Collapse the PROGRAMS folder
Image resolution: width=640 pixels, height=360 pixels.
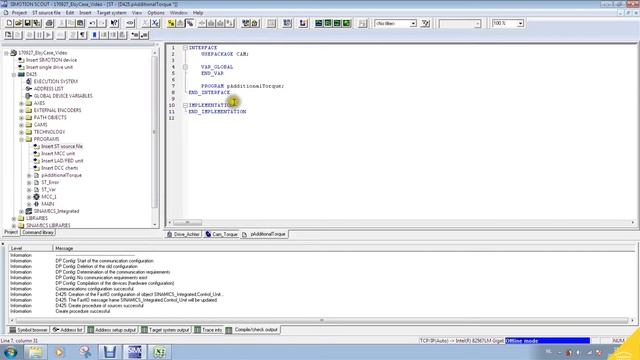(x=22, y=139)
